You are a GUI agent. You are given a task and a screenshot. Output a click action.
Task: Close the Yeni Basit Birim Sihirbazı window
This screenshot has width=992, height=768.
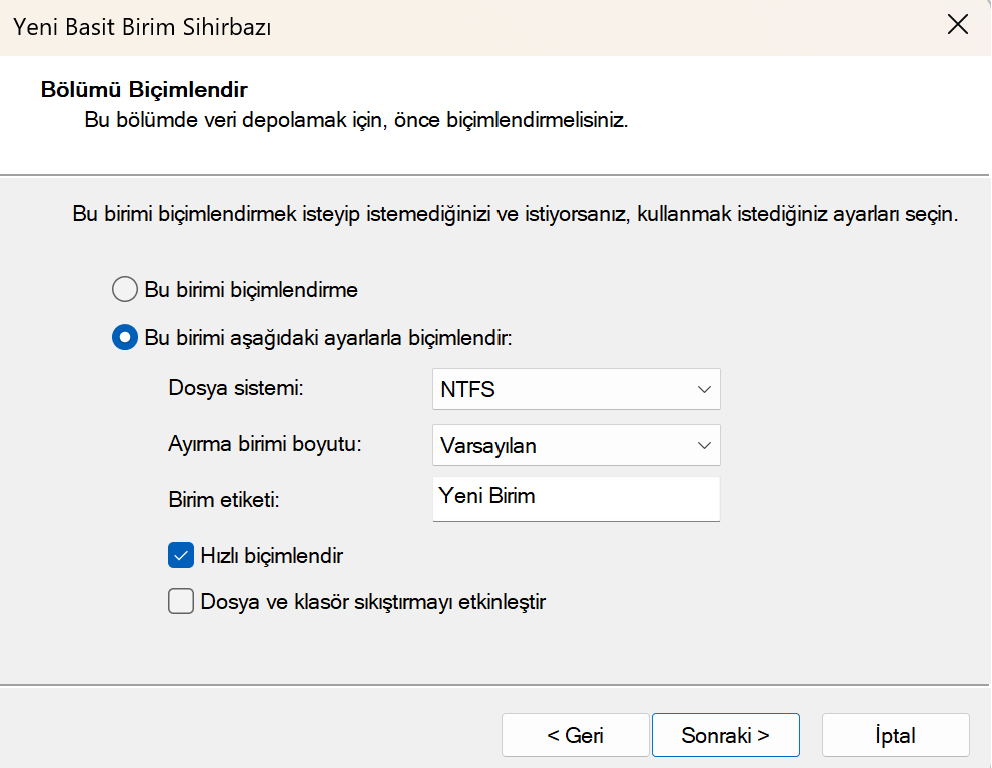[x=957, y=26]
